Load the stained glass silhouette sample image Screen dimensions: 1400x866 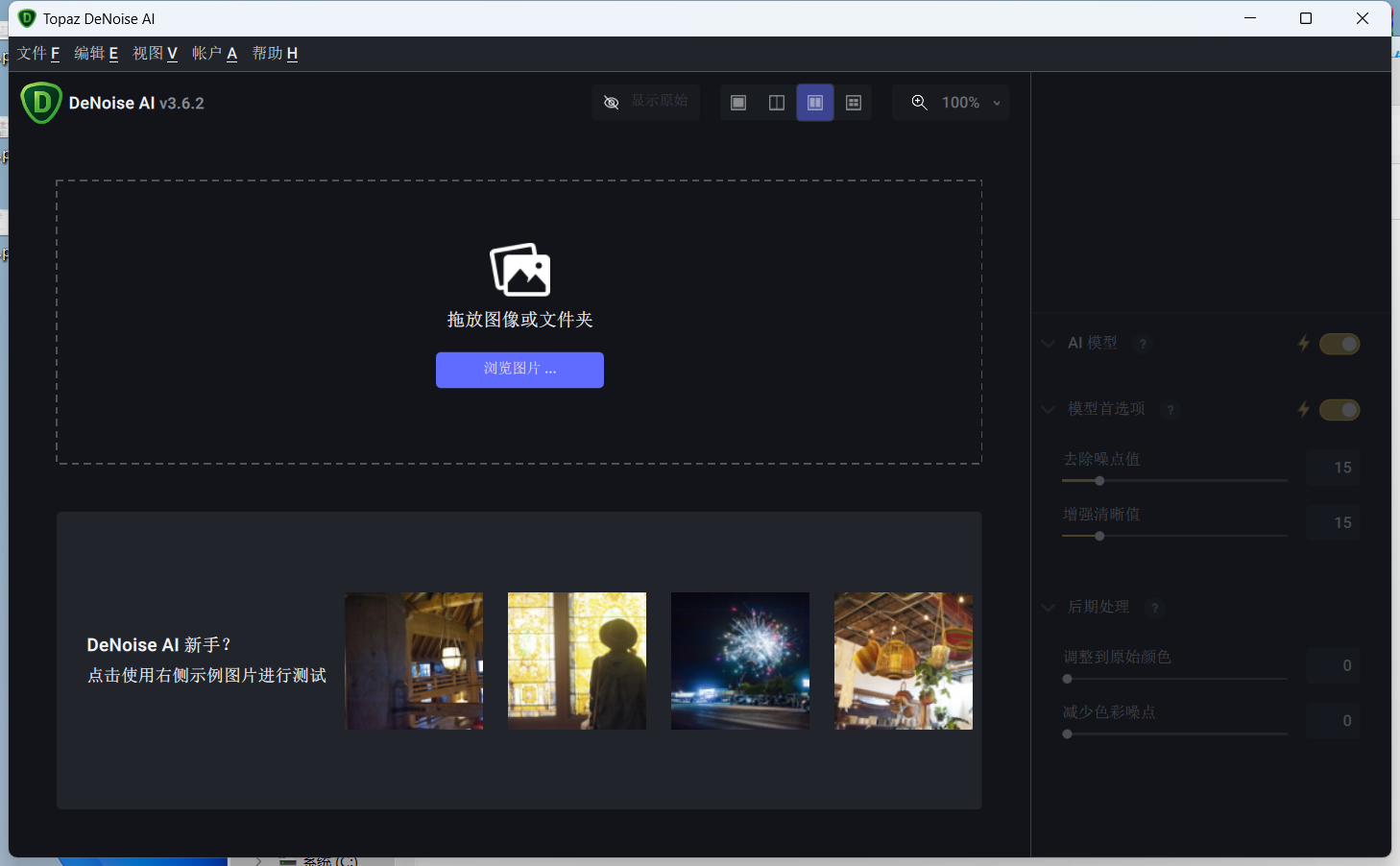point(577,661)
